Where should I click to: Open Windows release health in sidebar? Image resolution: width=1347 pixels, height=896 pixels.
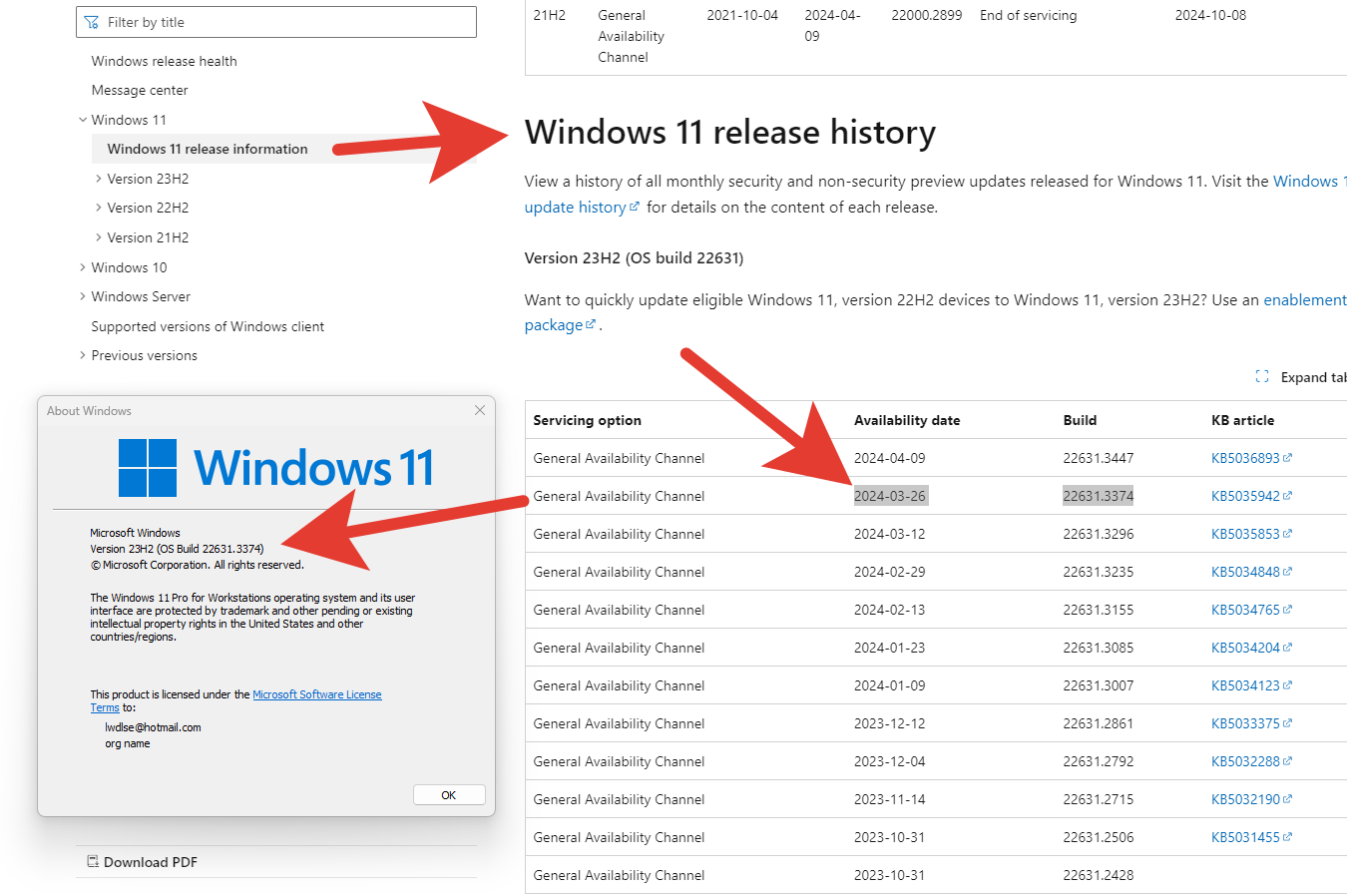tap(164, 61)
